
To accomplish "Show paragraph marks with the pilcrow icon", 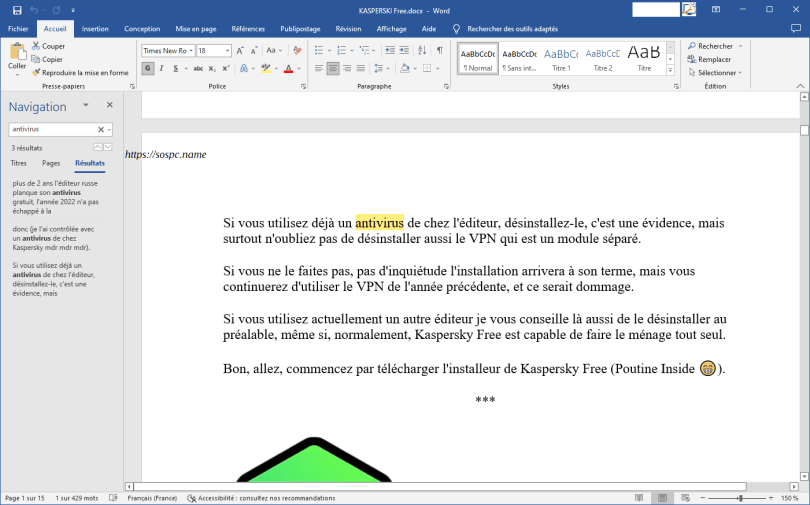I will [440, 50].
